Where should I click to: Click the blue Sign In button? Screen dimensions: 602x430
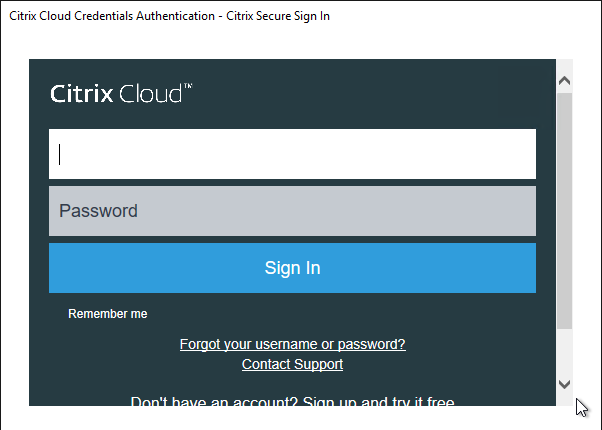coord(292,268)
